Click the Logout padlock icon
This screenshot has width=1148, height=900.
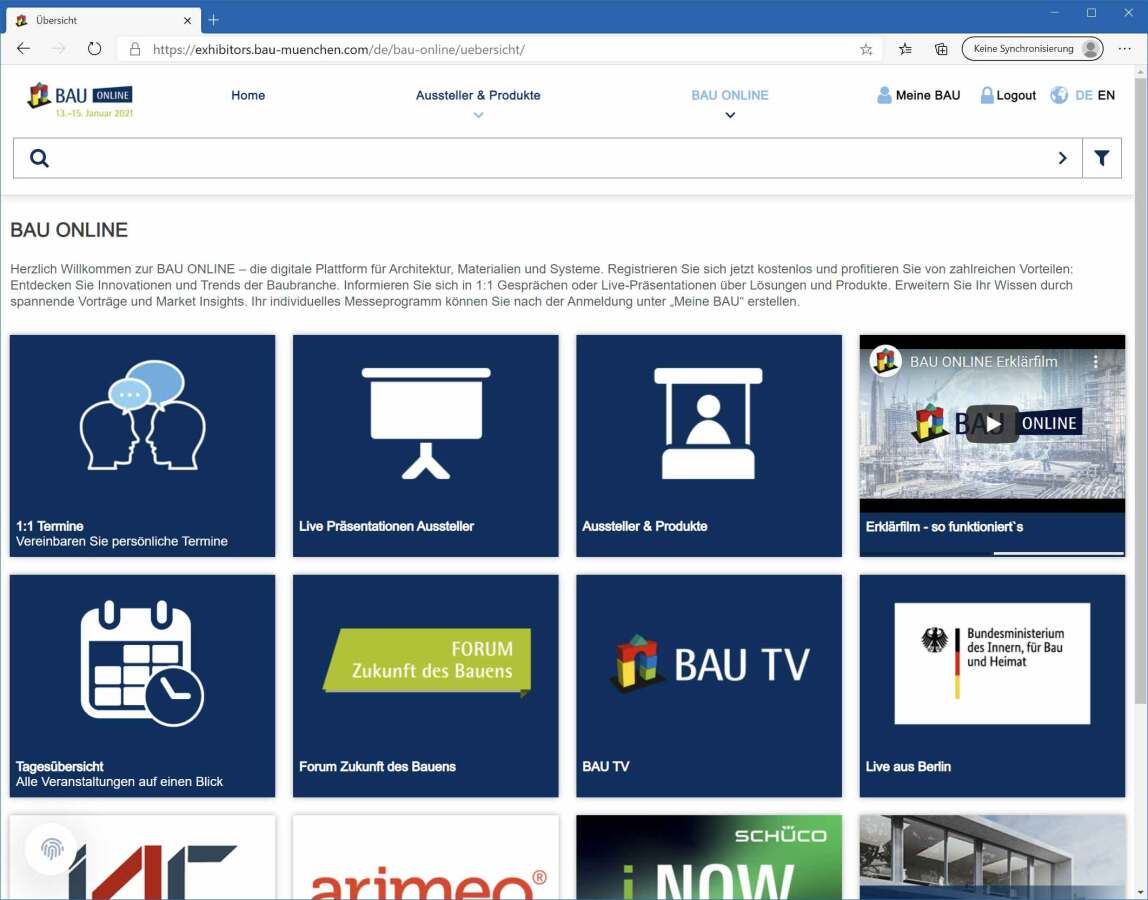987,95
